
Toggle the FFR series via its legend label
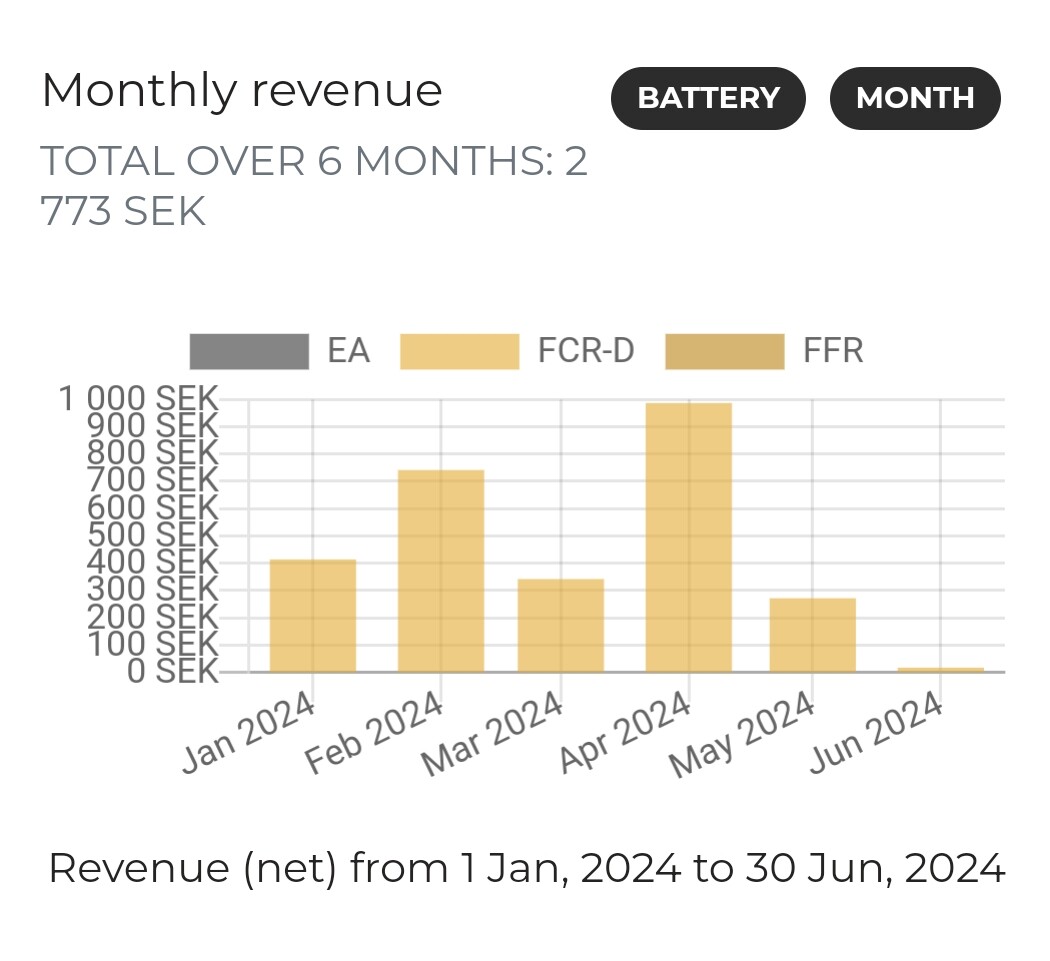coord(832,352)
